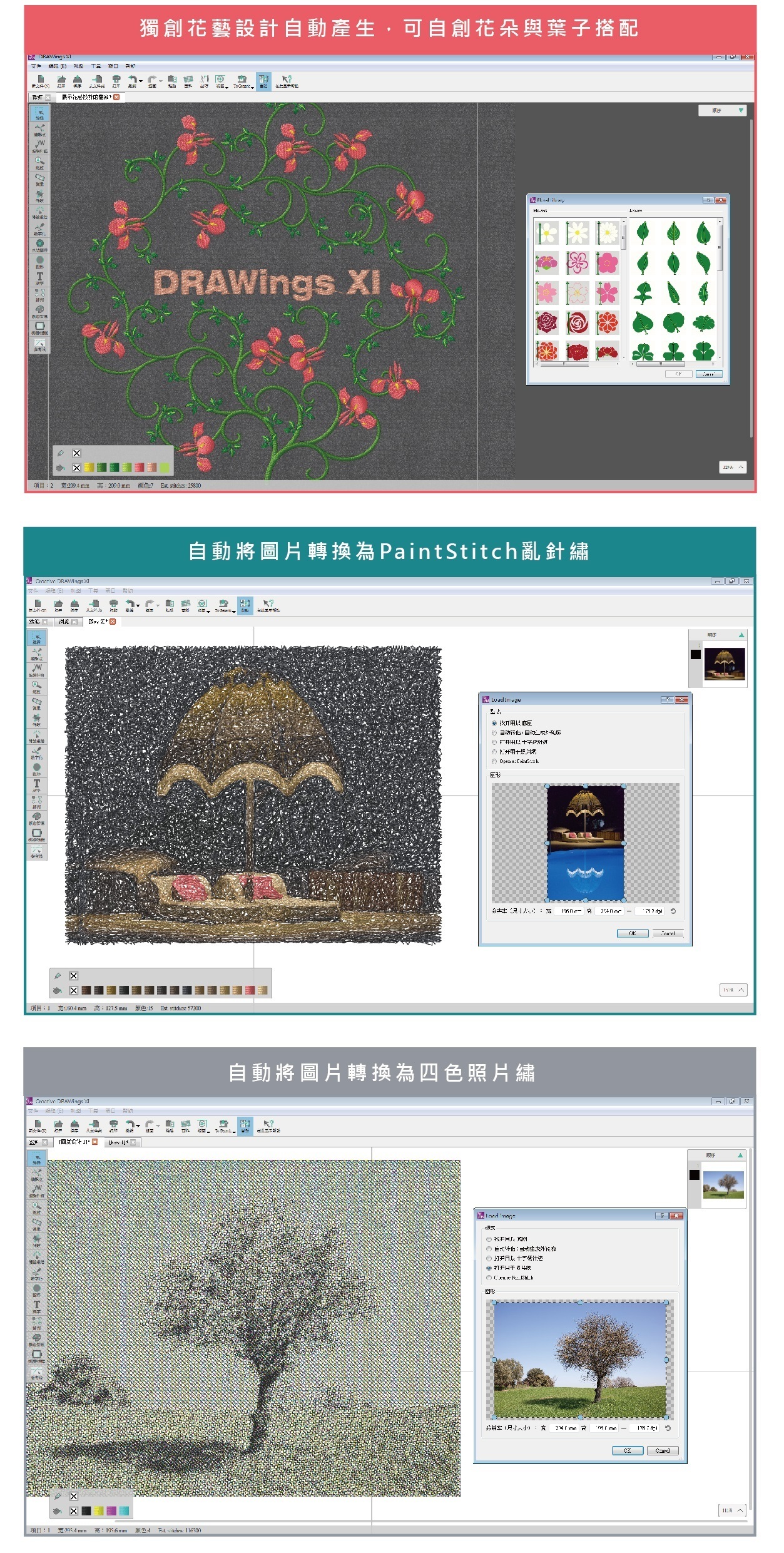The height and width of the screenshot is (1553, 784).
Task: Click From Scanner icon in top window toolbar
Action: tap(96, 81)
